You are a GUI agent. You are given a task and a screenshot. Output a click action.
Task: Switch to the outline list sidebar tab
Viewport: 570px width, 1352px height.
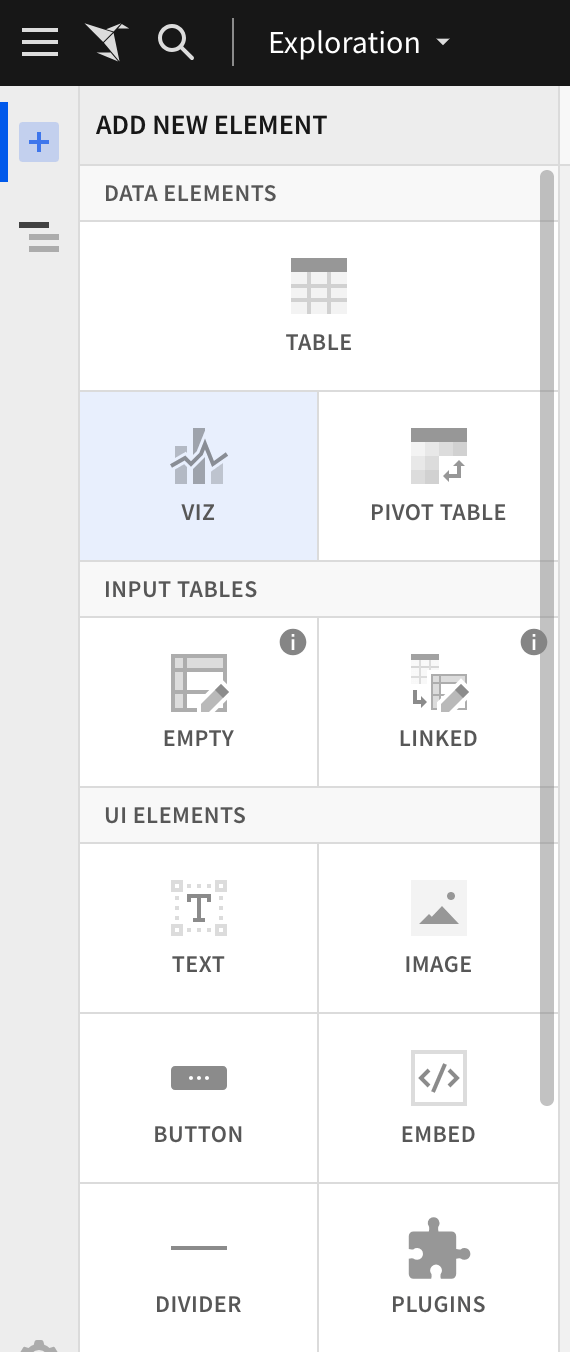click(x=39, y=237)
